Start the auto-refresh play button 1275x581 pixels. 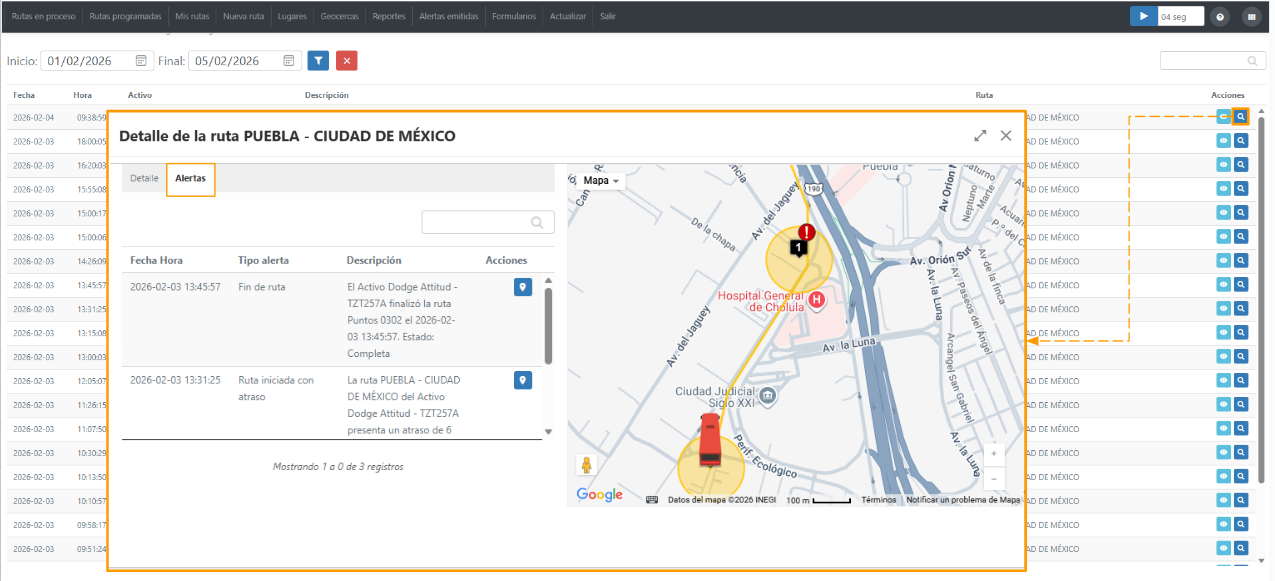pyautogui.click(x=1143, y=16)
